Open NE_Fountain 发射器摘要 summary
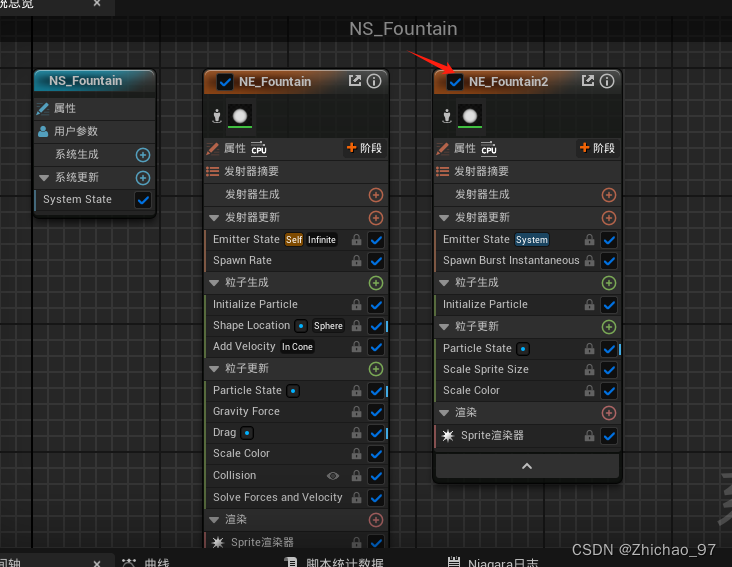This screenshot has height=567, width=732. 296,172
